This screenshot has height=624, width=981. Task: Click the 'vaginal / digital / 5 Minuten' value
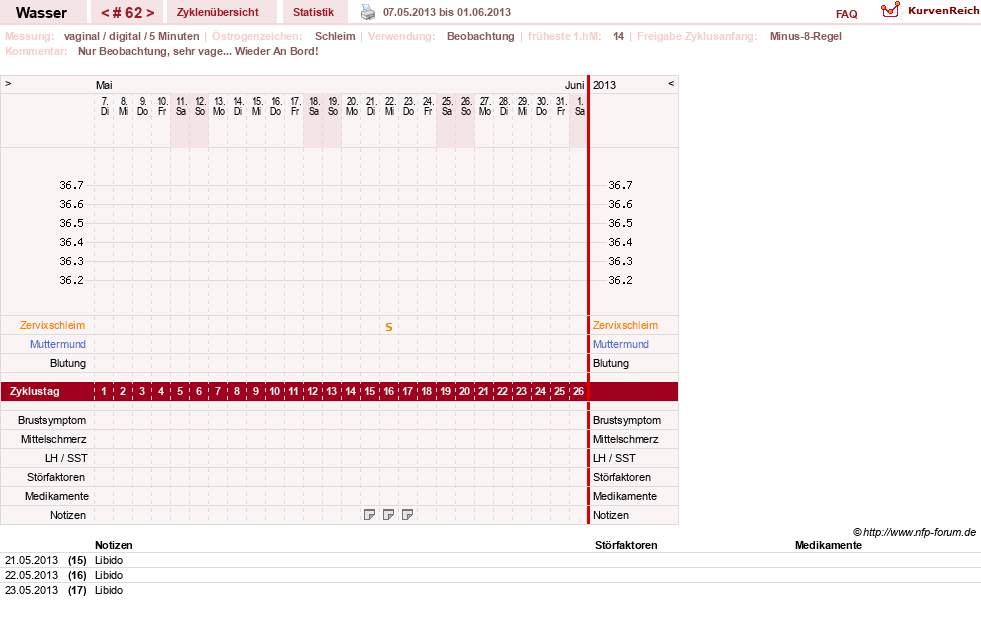pos(131,36)
